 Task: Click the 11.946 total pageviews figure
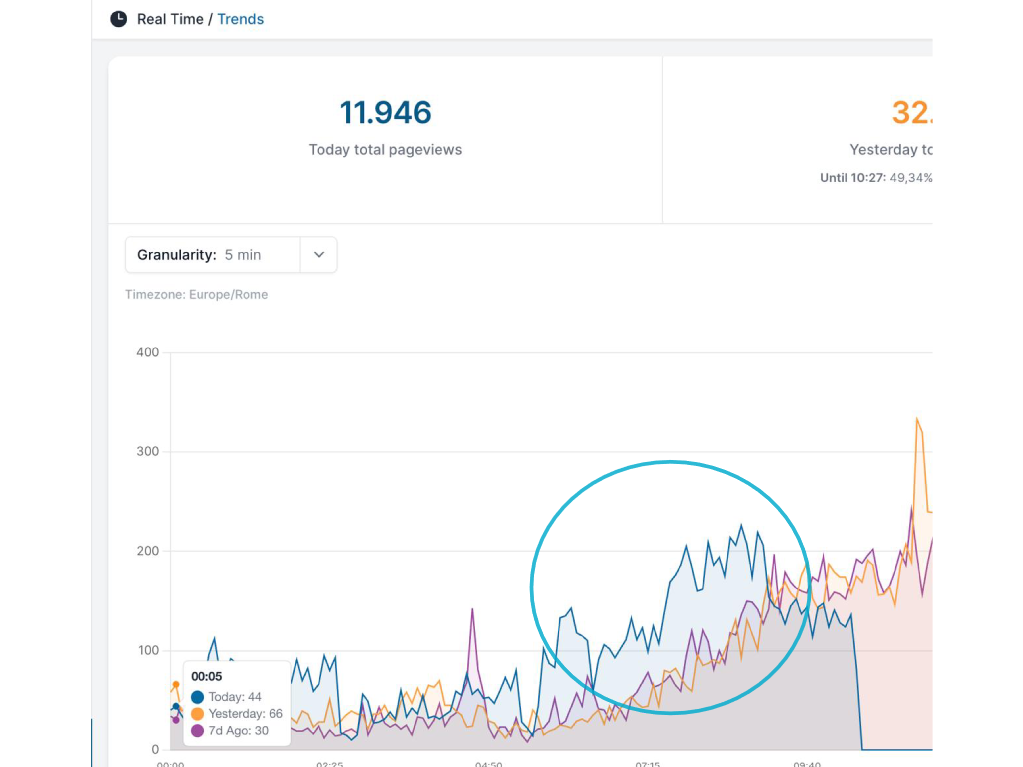[x=385, y=112]
